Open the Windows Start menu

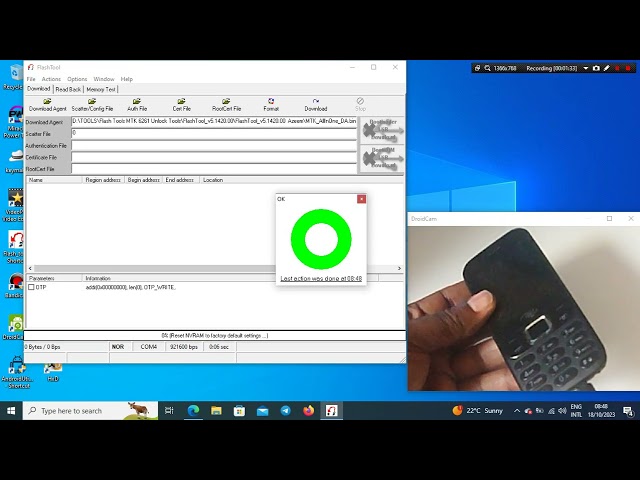click(11, 411)
